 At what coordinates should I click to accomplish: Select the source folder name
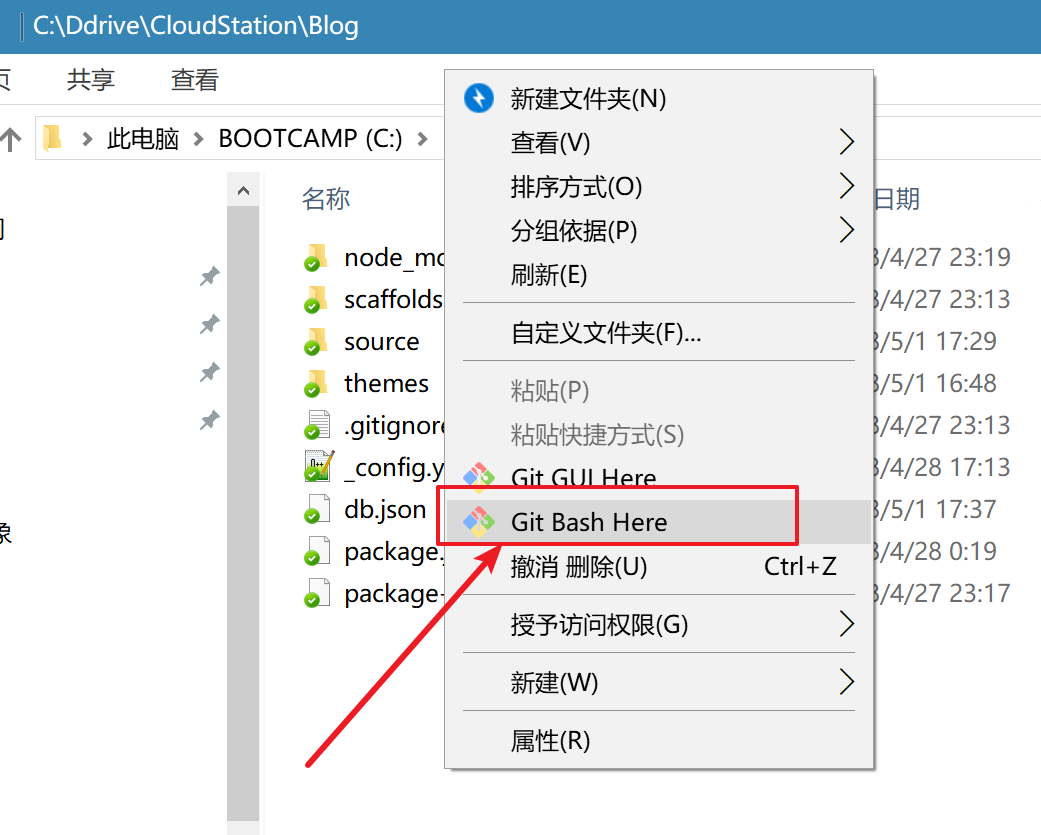(x=382, y=342)
